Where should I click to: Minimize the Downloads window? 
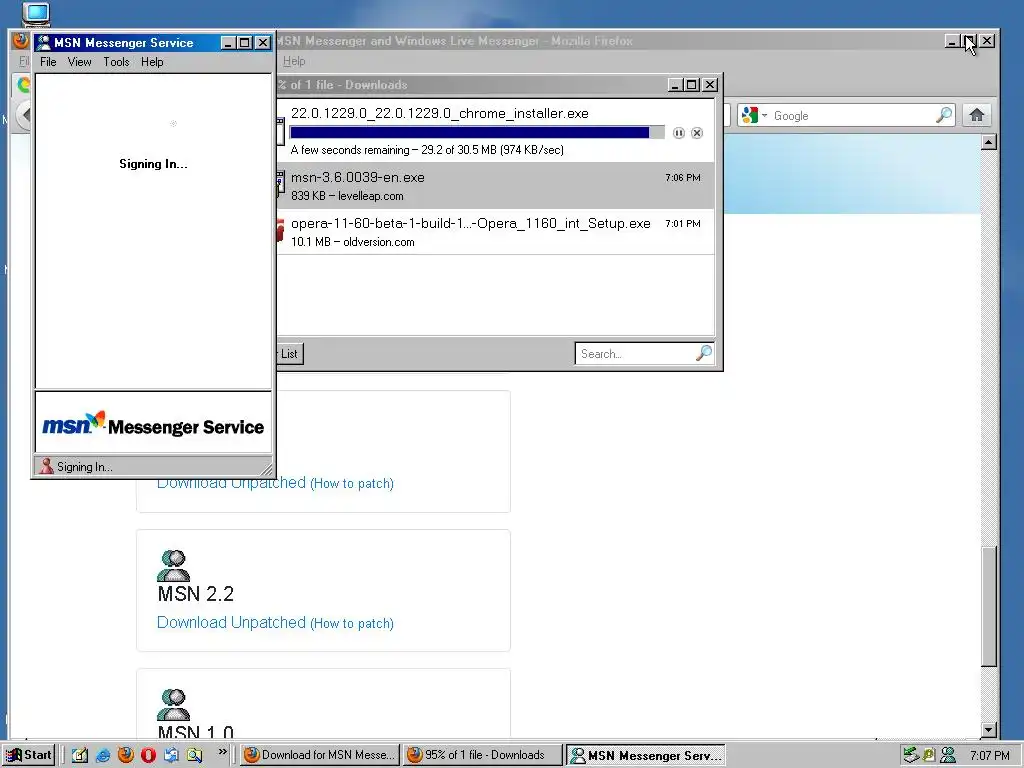click(675, 85)
